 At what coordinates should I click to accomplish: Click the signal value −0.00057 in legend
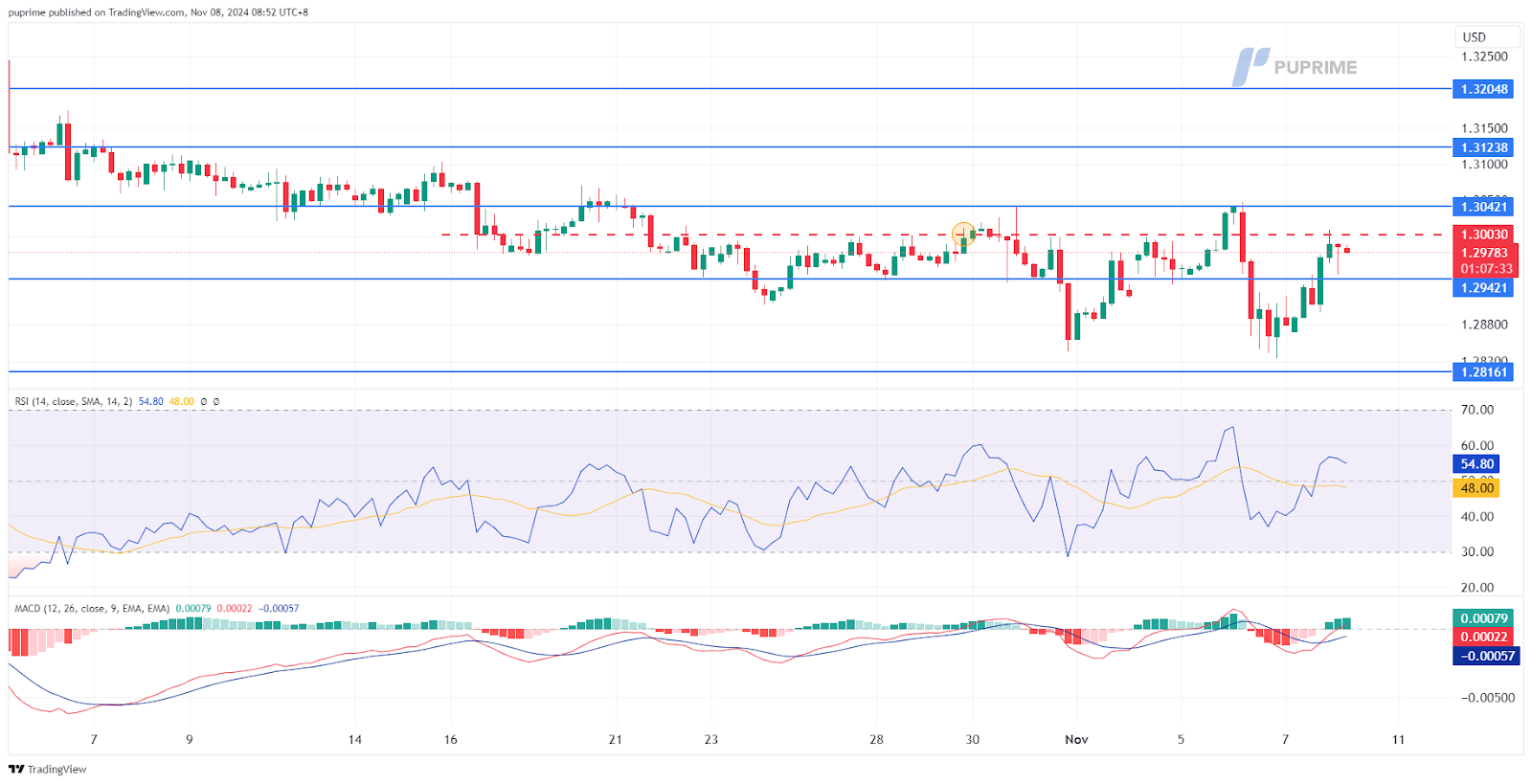[279, 609]
